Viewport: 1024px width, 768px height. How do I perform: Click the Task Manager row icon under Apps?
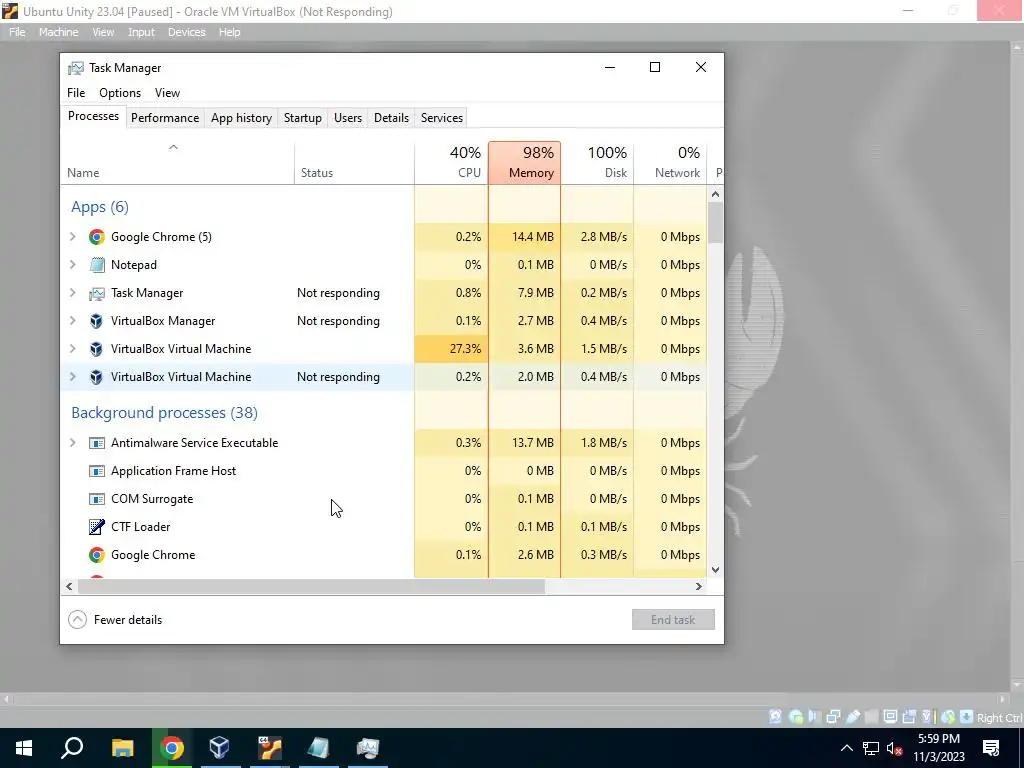(x=97, y=293)
